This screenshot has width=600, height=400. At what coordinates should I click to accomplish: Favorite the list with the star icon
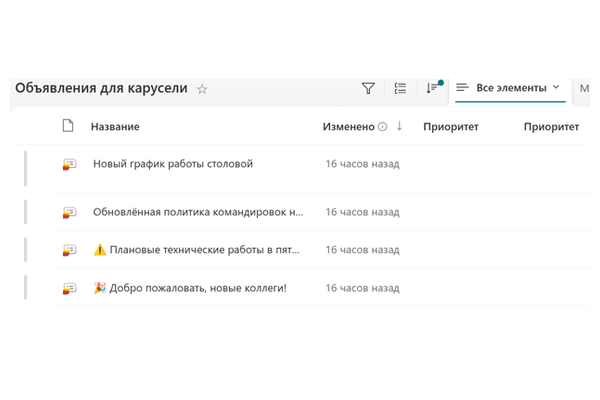[x=202, y=89]
